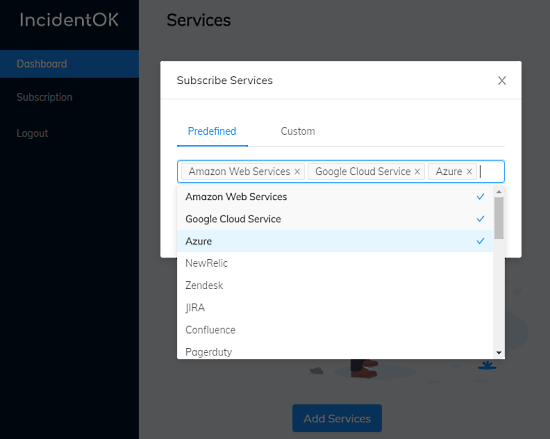
Task: Deselect Google Cloud Service checkmark in list
Action: click(480, 219)
